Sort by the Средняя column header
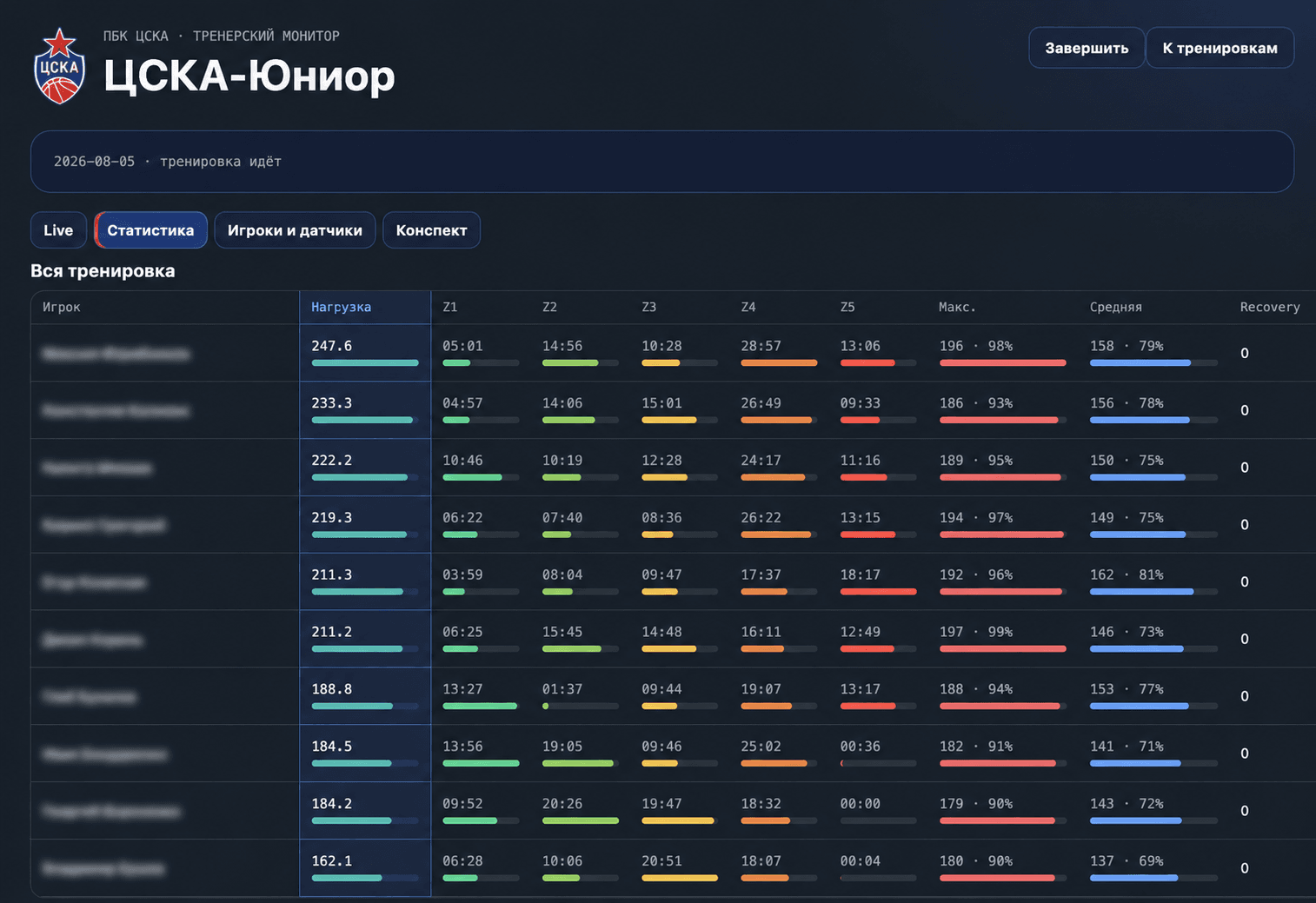 pos(1116,307)
